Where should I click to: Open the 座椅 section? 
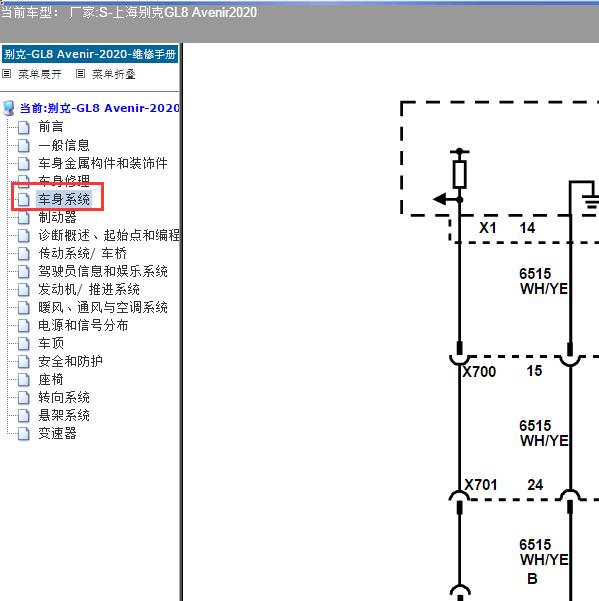tap(51, 379)
